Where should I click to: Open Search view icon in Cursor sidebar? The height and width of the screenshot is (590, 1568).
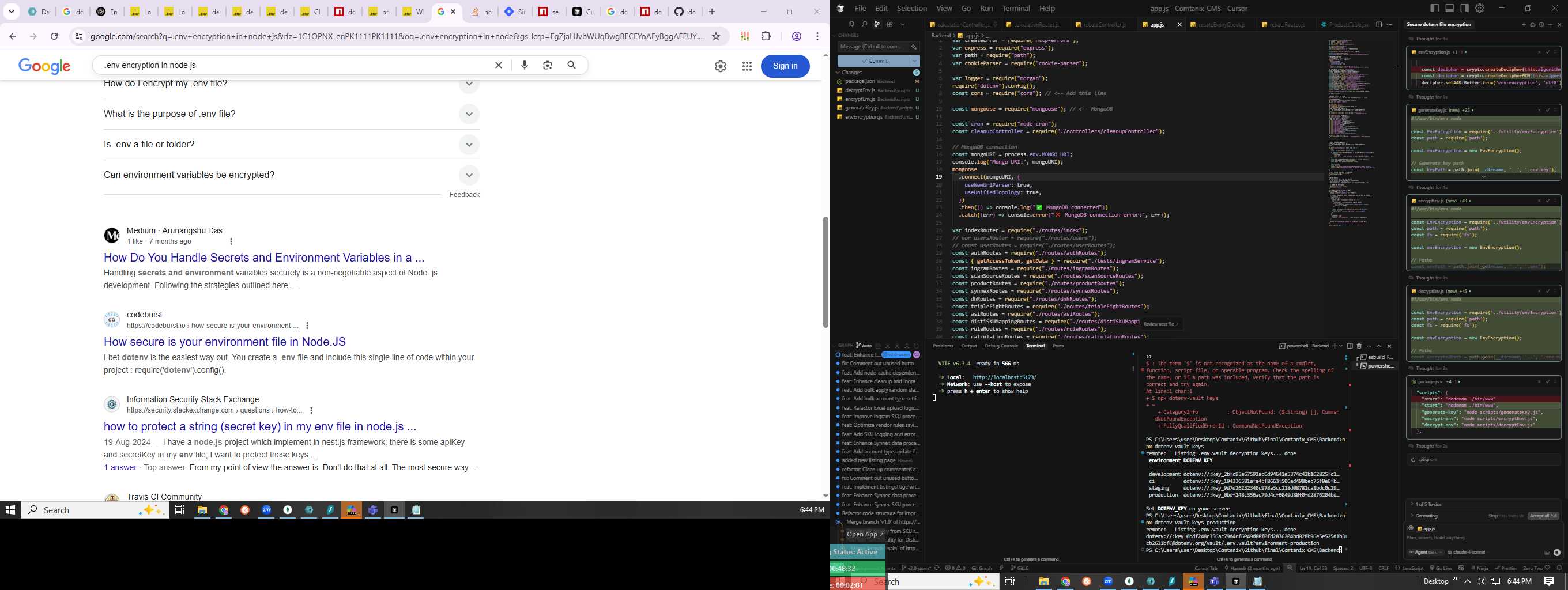[x=864, y=24]
